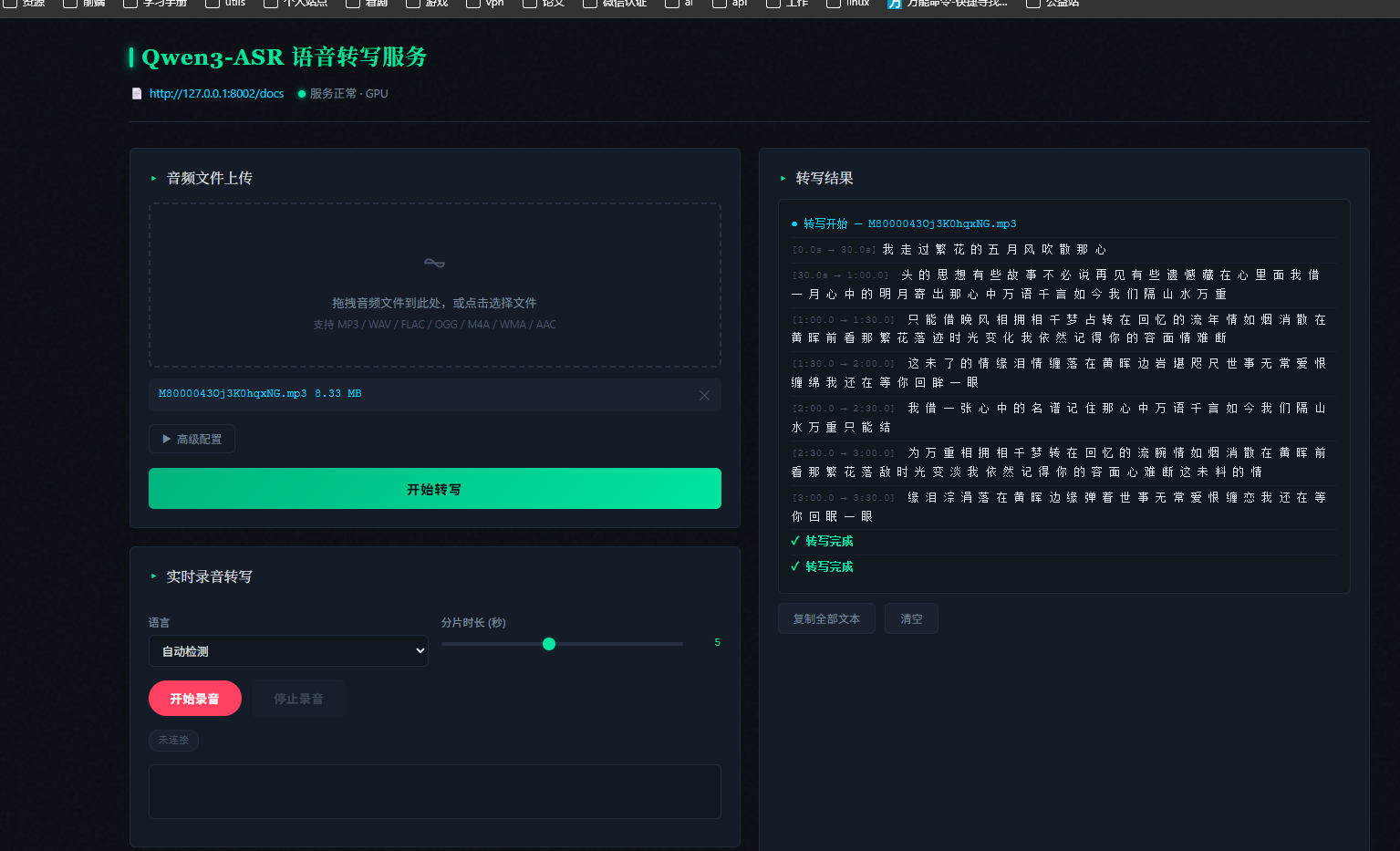The height and width of the screenshot is (851, 1400).
Task: Copy all text with the 复制全部文本 button
Action: tap(826, 618)
